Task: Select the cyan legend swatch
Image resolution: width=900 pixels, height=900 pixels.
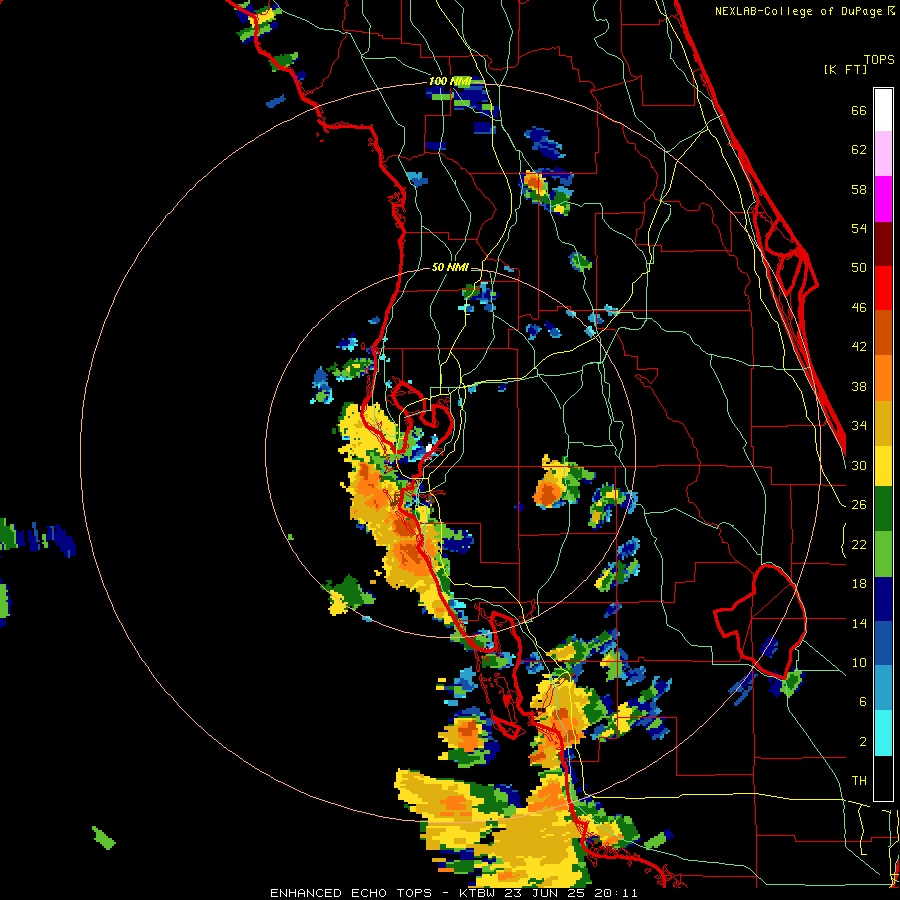Action: point(883,733)
